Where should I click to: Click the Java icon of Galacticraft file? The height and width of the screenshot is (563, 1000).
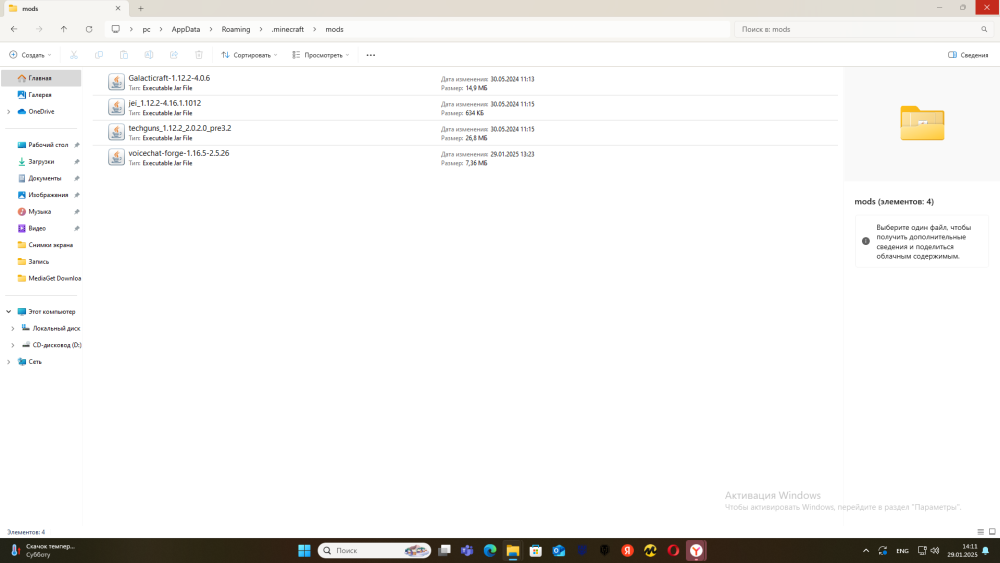[116, 82]
